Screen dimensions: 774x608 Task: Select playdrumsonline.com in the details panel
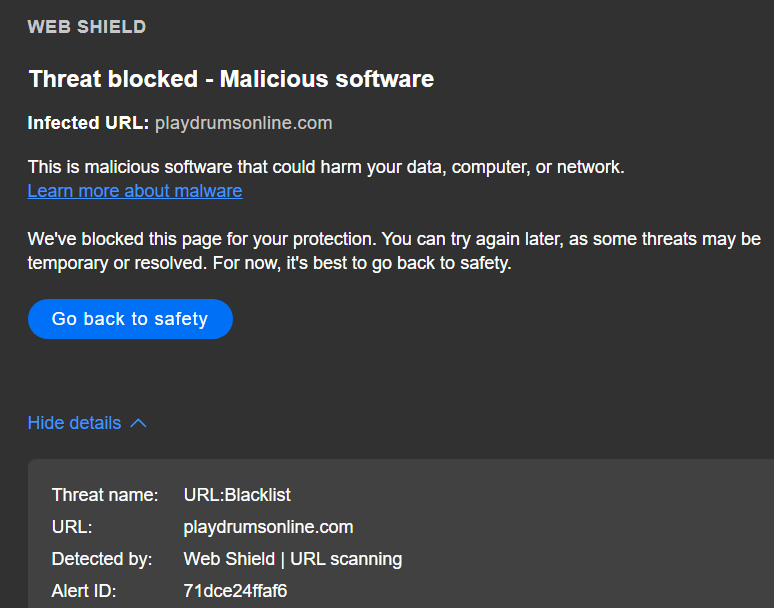point(268,527)
